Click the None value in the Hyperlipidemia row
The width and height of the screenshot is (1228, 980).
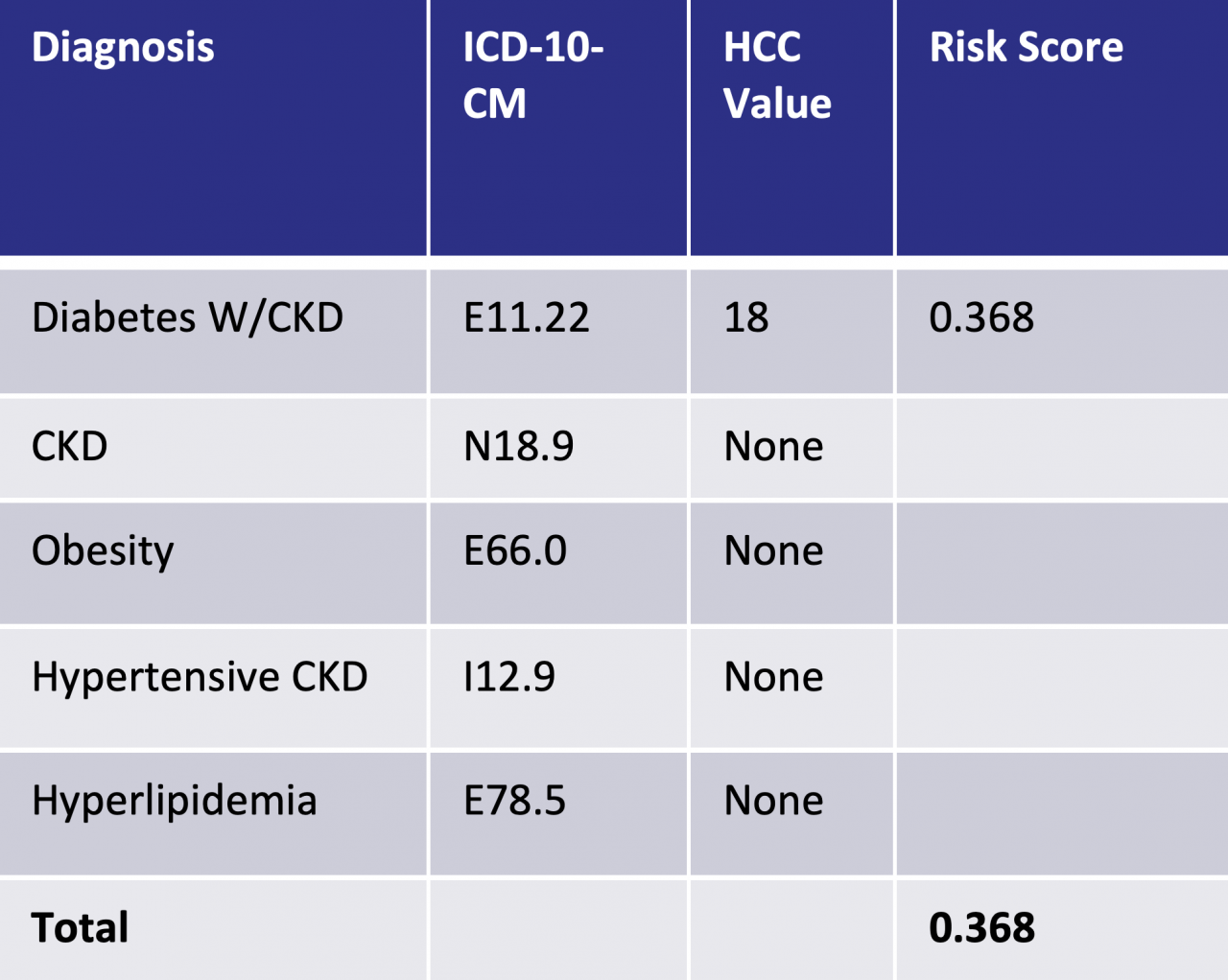tap(773, 802)
